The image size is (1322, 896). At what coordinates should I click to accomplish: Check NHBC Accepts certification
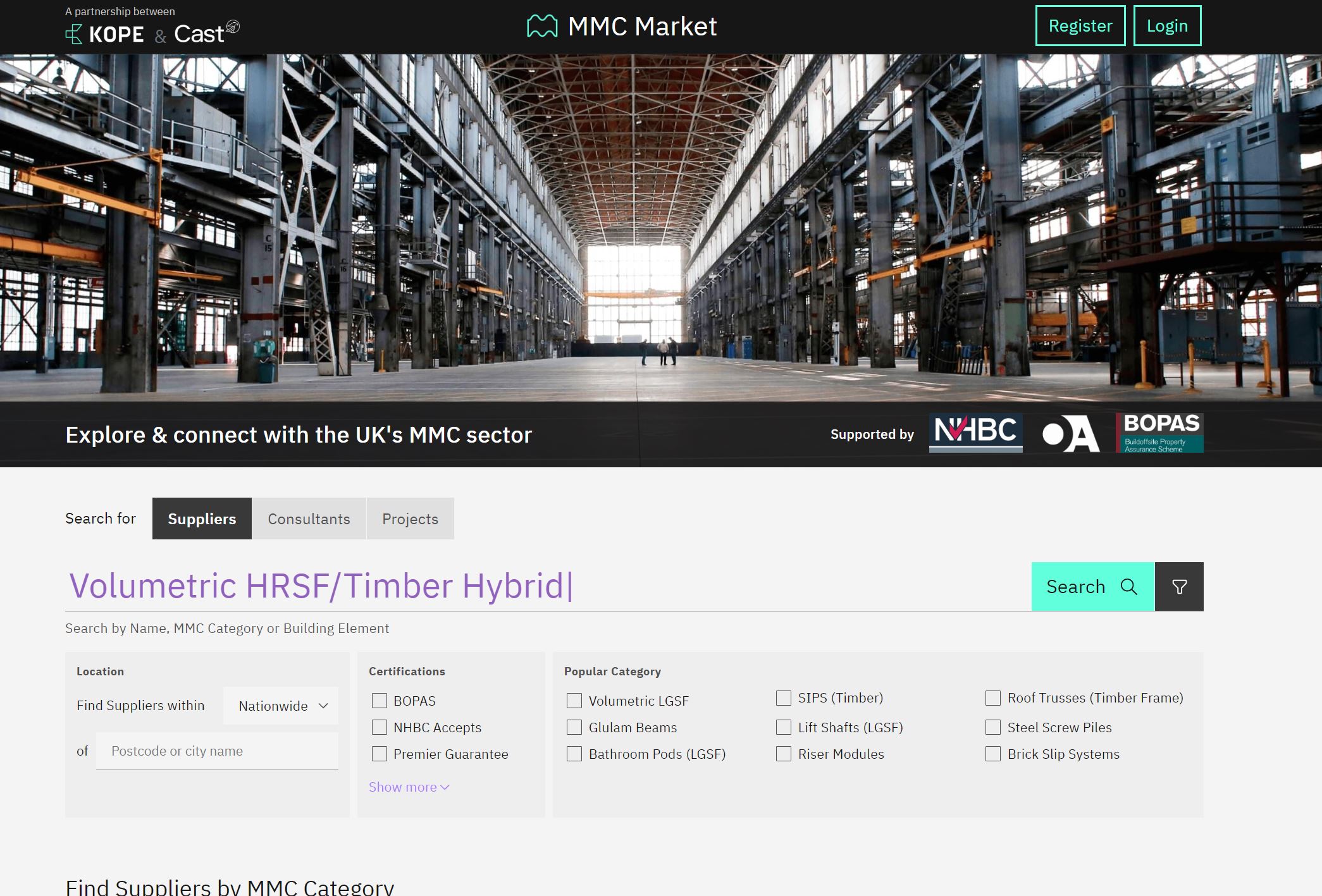point(379,728)
